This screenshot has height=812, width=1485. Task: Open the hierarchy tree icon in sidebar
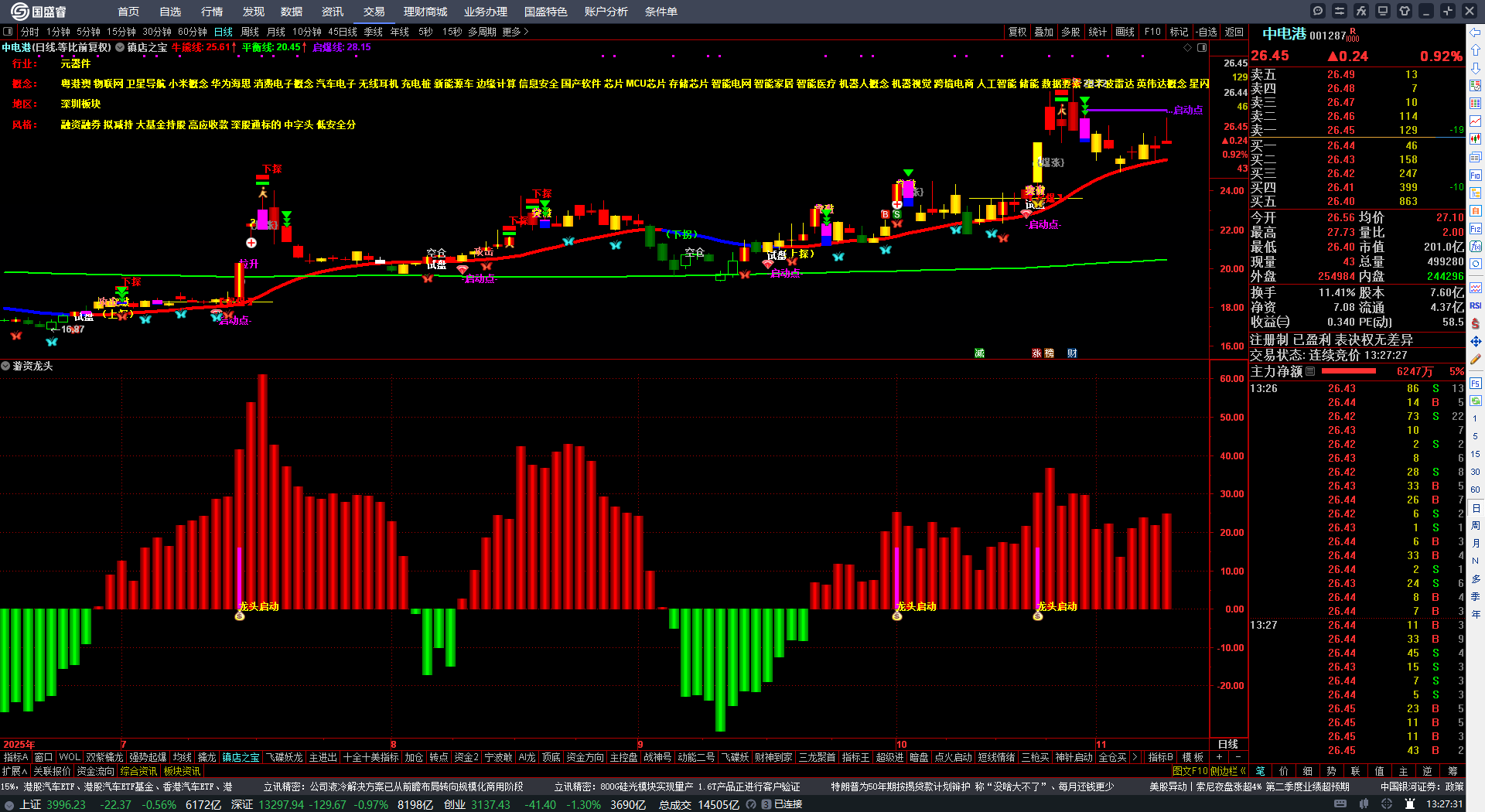pos(1476,193)
